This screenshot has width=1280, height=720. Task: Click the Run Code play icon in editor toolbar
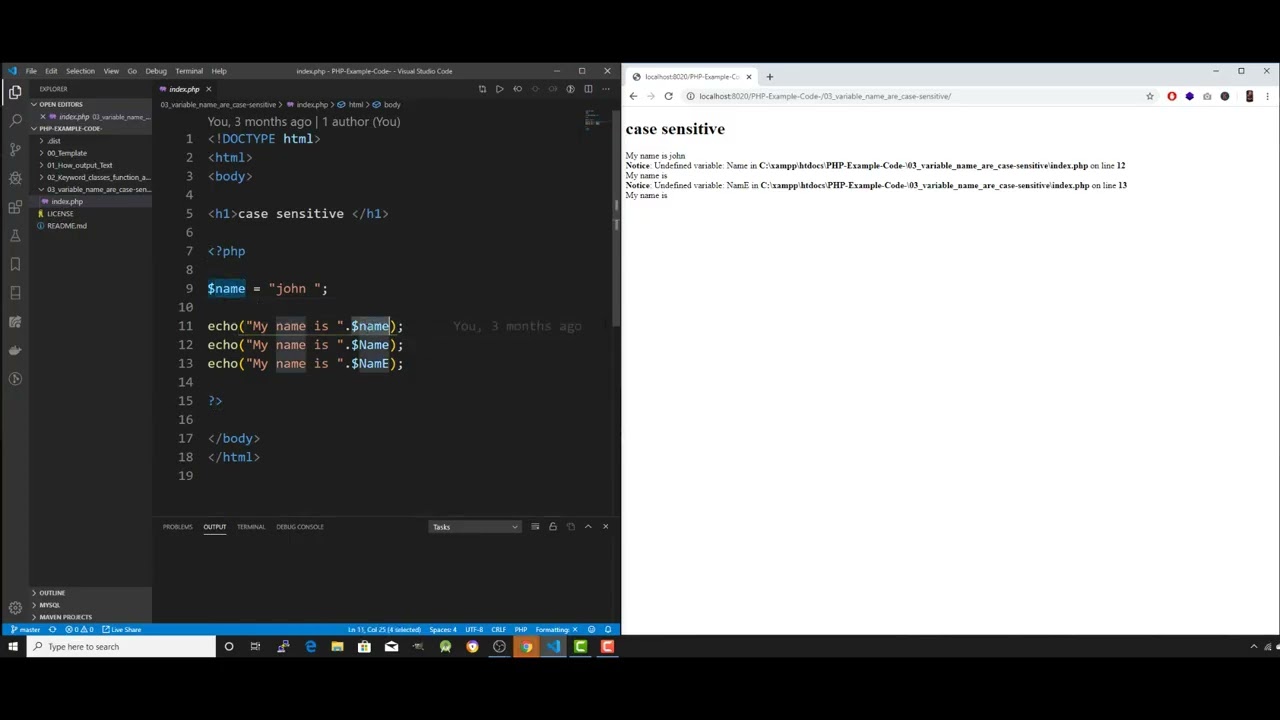(x=499, y=89)
